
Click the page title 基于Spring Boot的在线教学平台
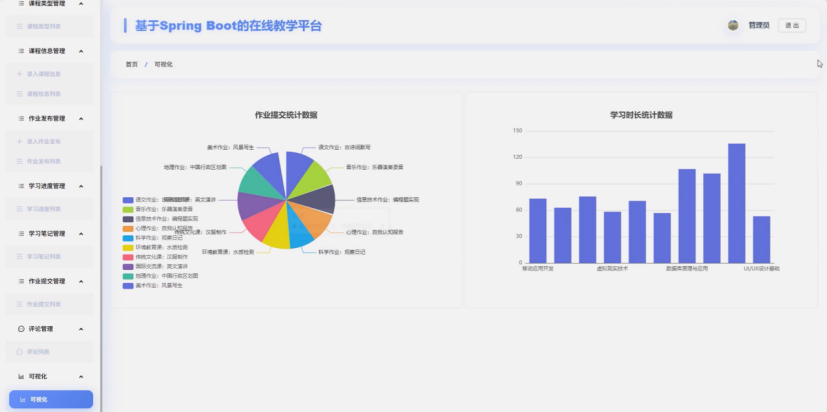click(x=228, y=26)
